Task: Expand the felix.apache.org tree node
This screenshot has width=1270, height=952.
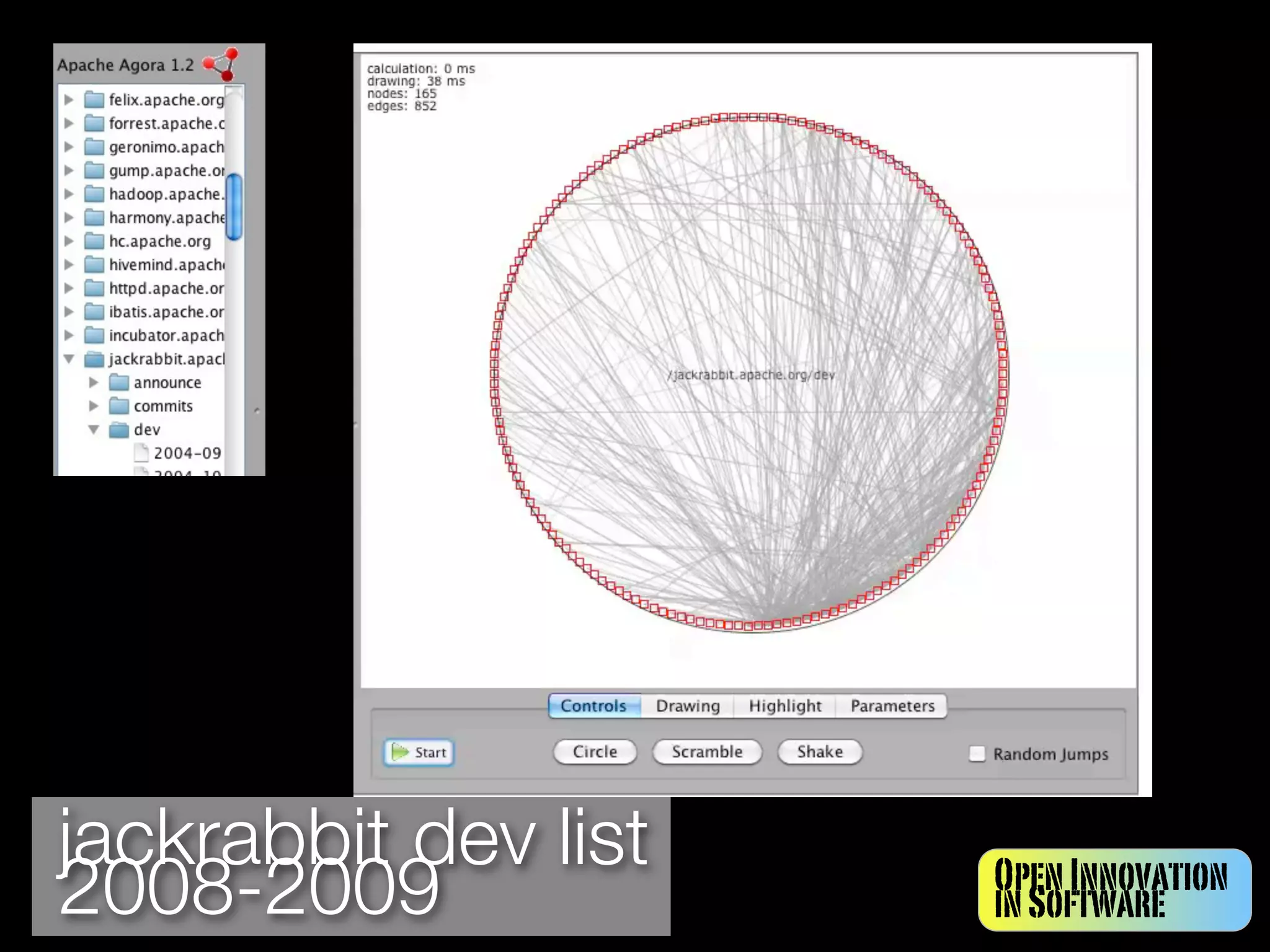Action: point(69,100)
